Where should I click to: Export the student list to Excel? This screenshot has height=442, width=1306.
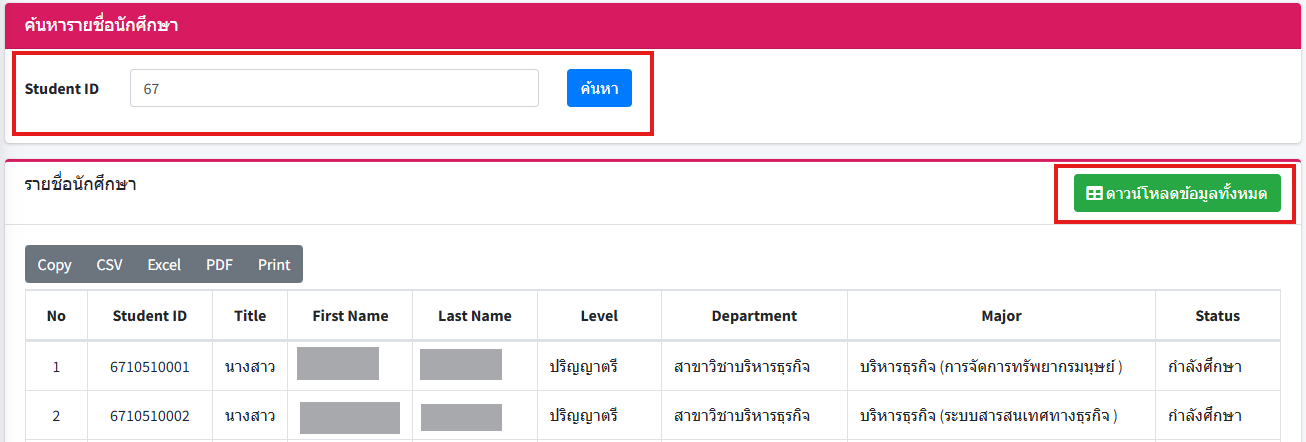164,265
